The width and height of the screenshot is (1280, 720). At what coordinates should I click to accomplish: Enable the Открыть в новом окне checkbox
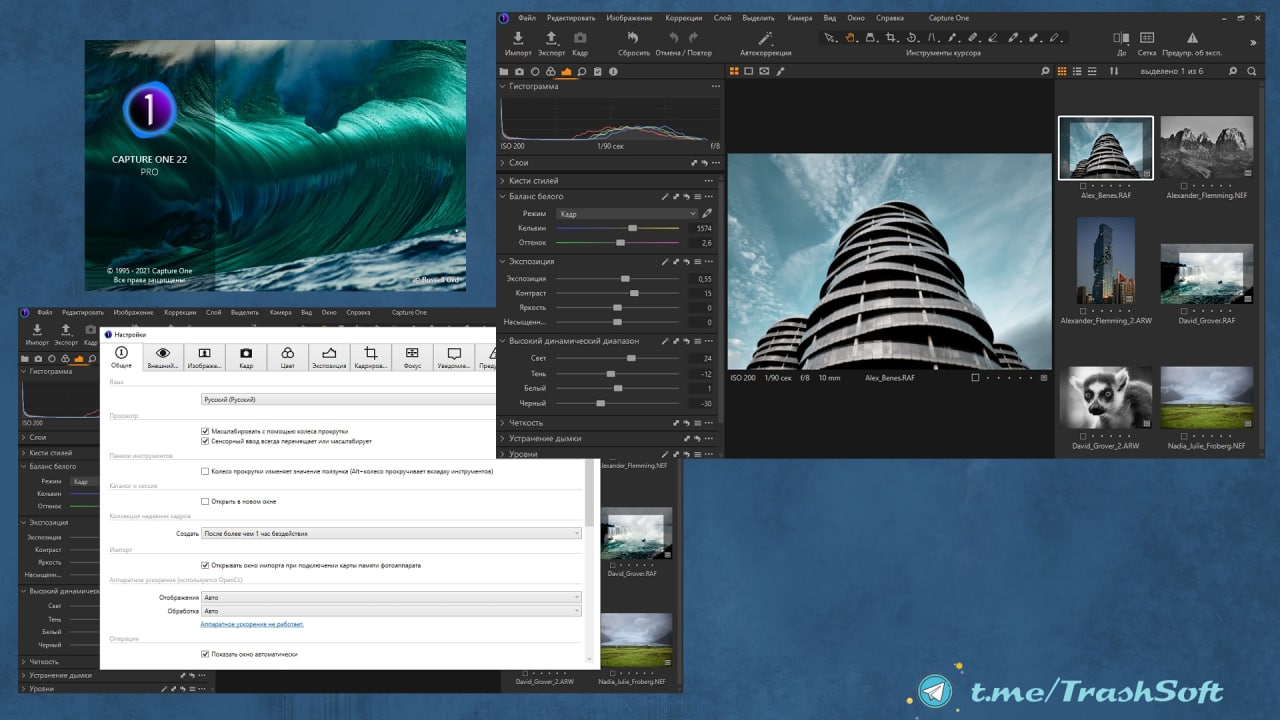click(x=205, y=501)
